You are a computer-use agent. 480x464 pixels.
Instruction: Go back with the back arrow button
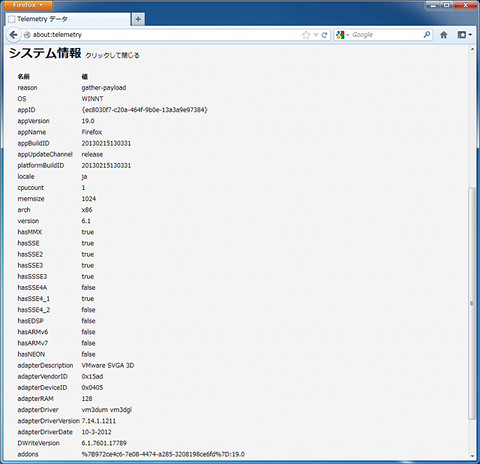(x=13, y=35)
